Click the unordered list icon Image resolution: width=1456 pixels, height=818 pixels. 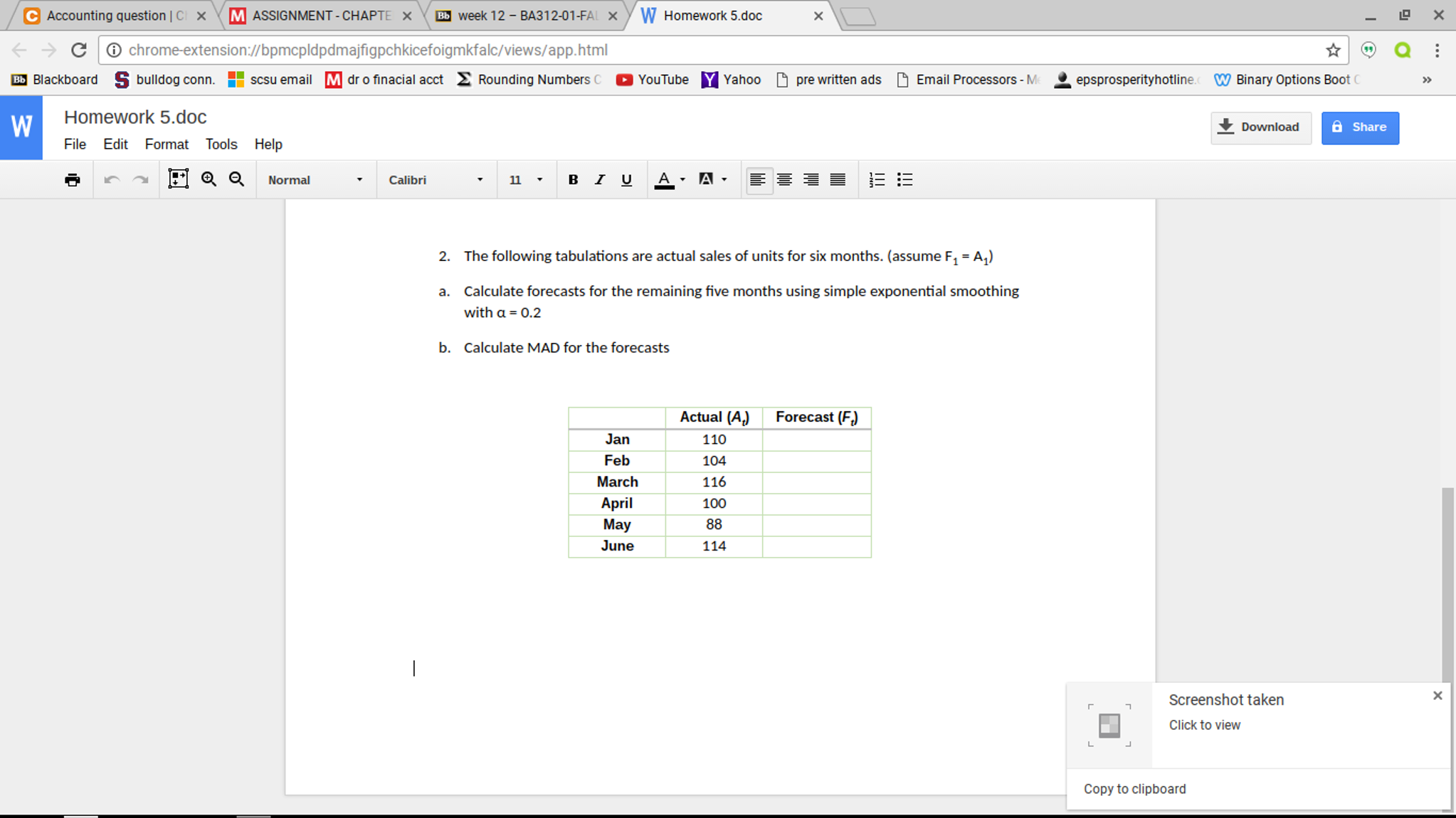point(904,179)
